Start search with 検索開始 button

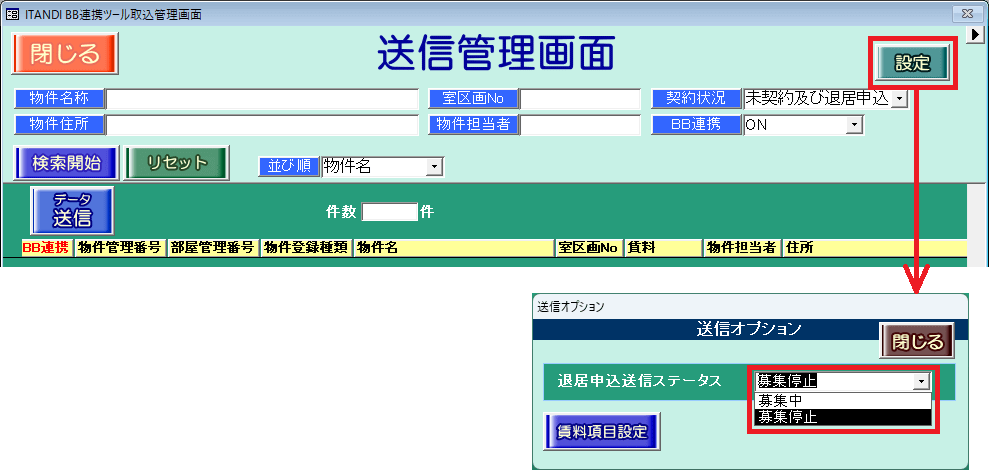[65, 163]
